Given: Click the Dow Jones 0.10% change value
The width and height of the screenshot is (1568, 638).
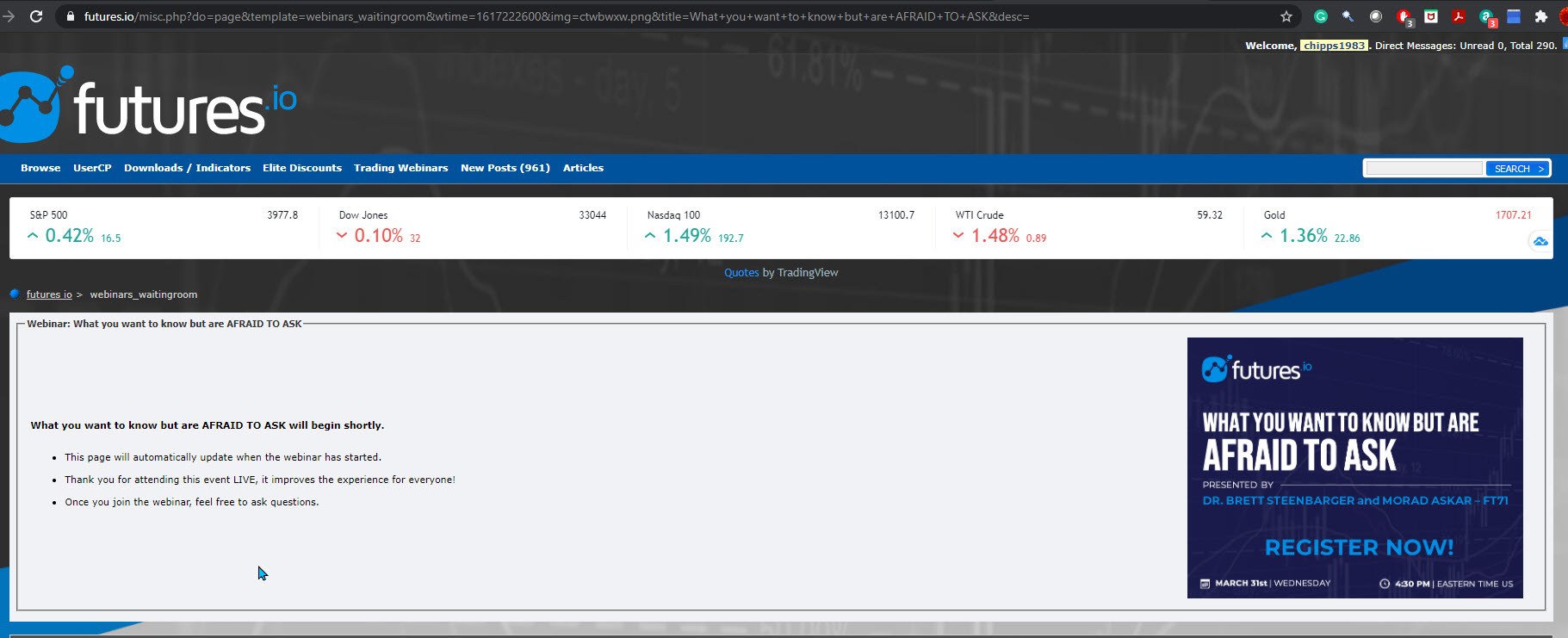Looking at the screenshot, I should click(x=379, y=236).
